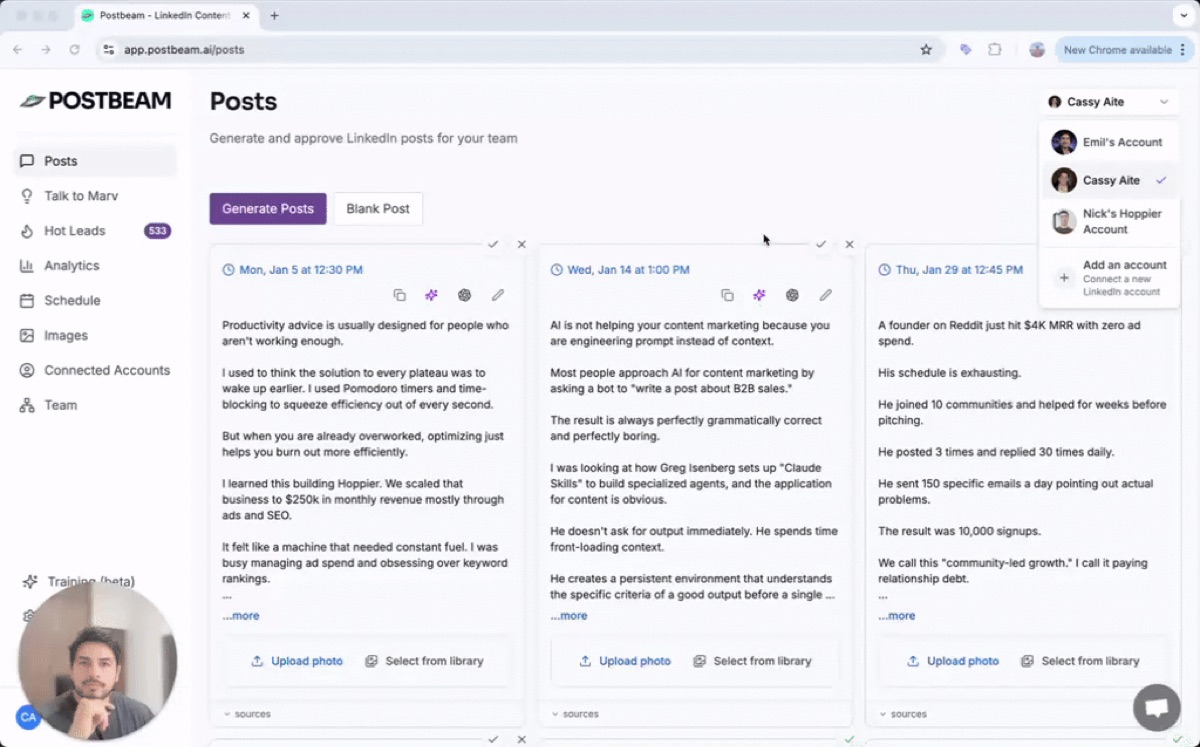Edit the Wed, Jan 14 post with pencil icon
The width and height of the screenshot is (1200, 747).
[825, 295]
